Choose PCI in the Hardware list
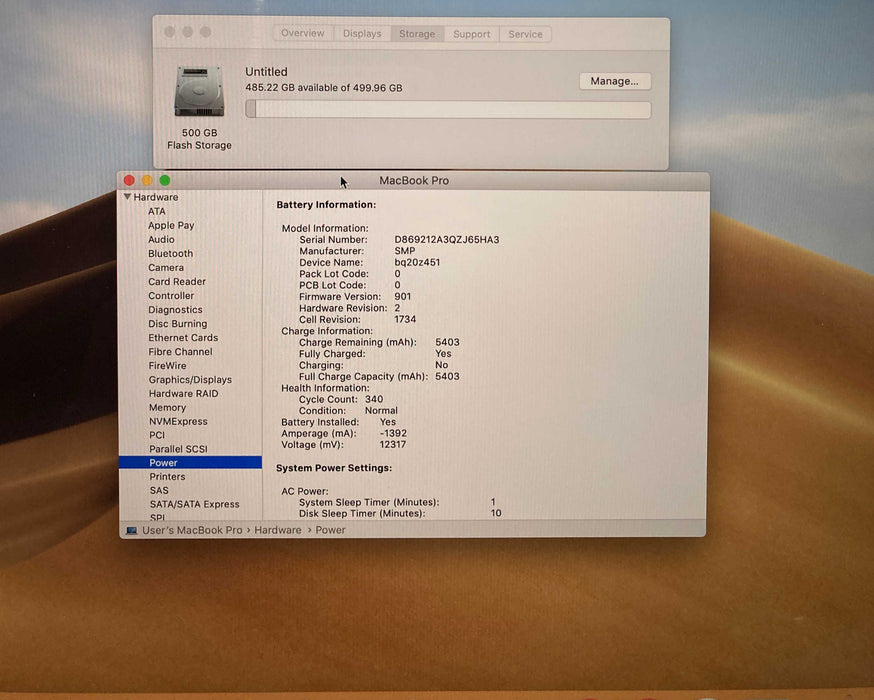This screenshot has width=874, height=700. [157, 435]
